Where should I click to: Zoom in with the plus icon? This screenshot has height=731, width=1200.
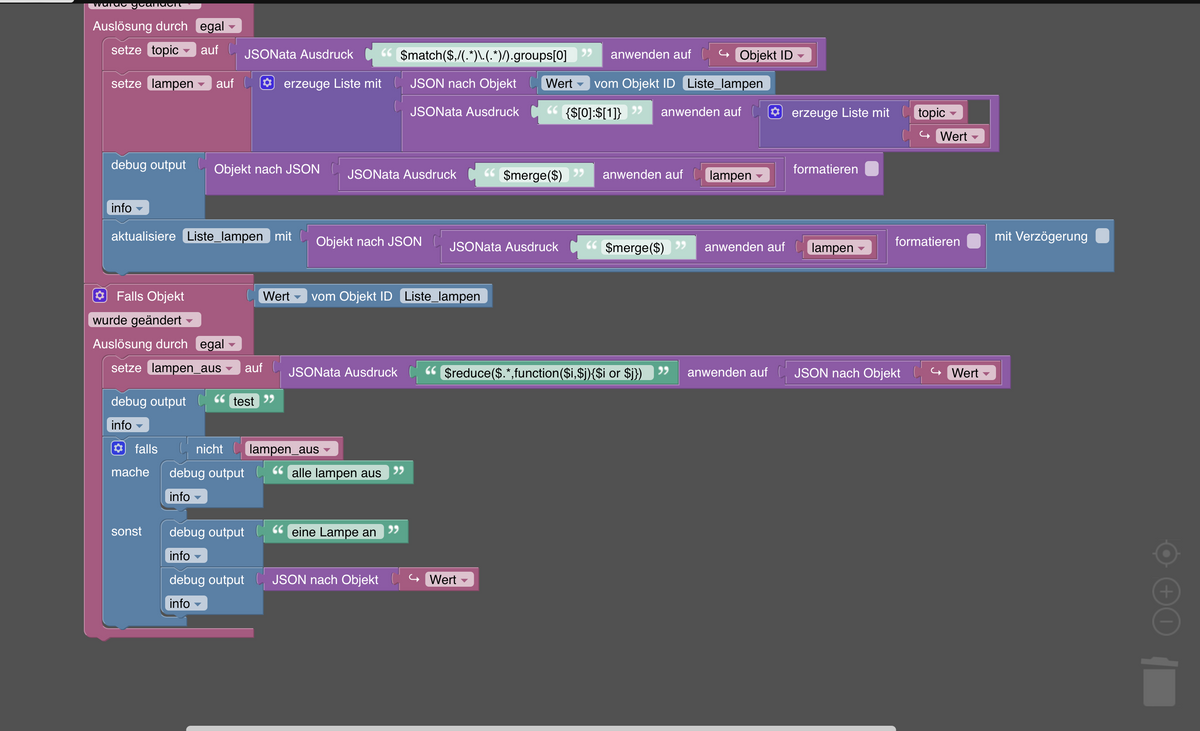coord(1166,591)
